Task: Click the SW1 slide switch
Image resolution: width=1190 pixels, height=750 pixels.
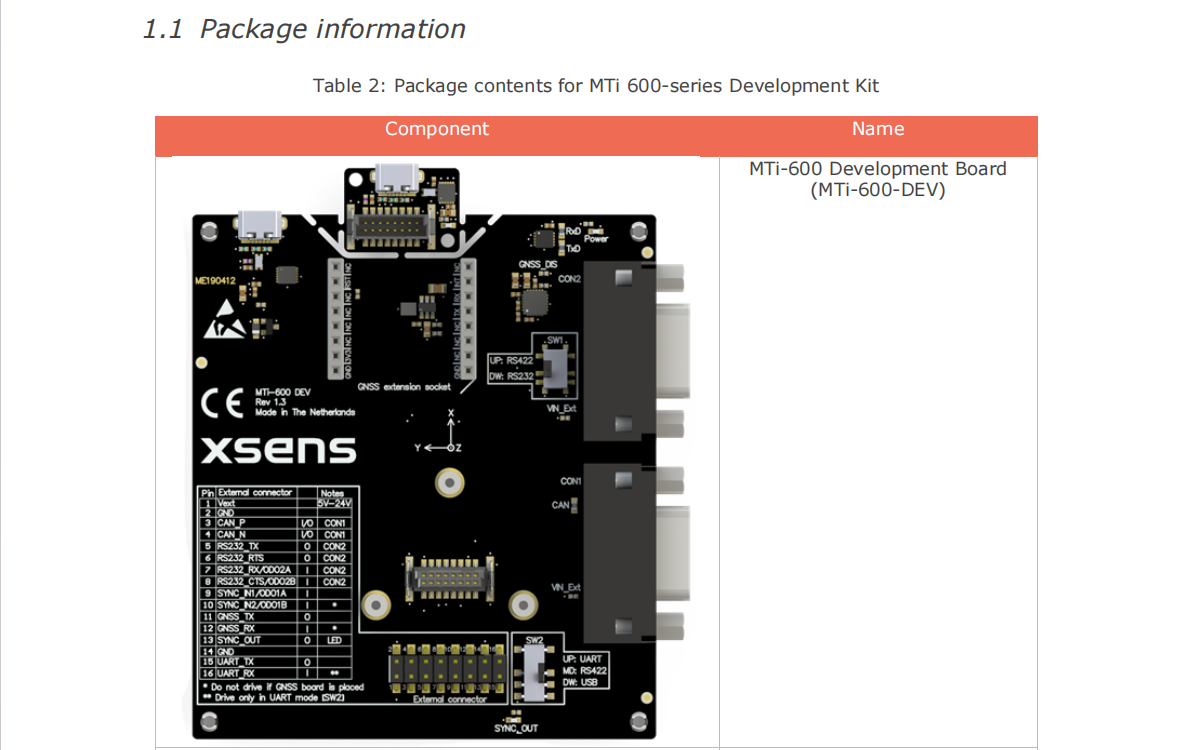Action: point(556,368)
